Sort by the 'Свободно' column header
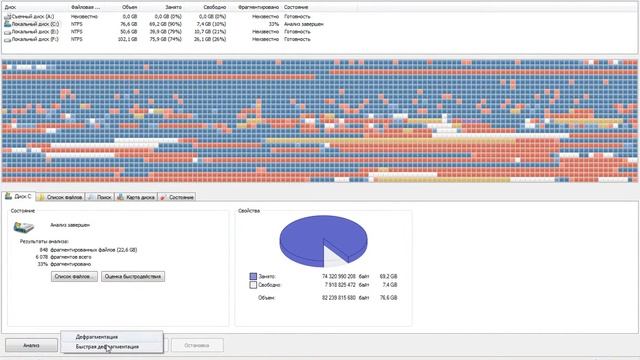 tap(215, 7)
